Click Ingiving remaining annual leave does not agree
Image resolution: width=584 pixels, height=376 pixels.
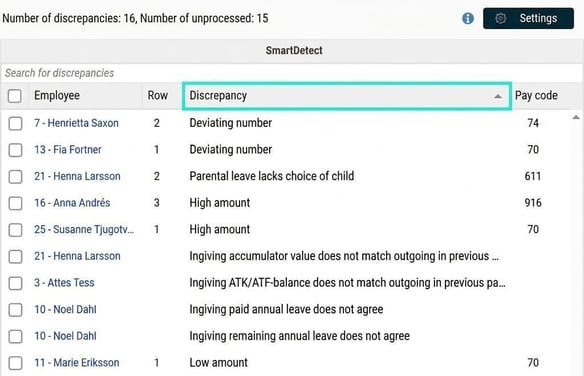[299, 336]
